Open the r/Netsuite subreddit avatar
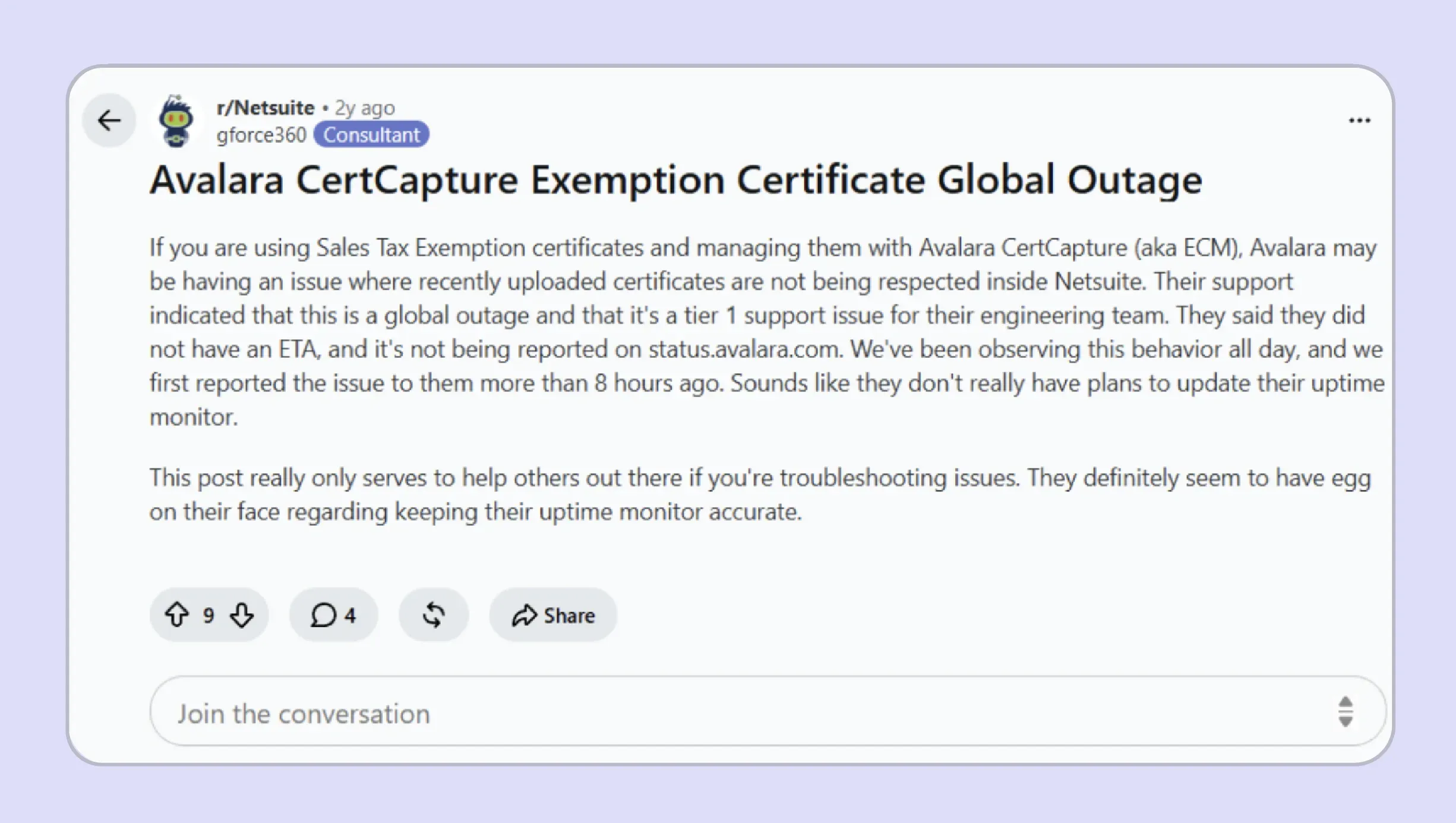Screen dimensions: 1456x823 (176, 121)
